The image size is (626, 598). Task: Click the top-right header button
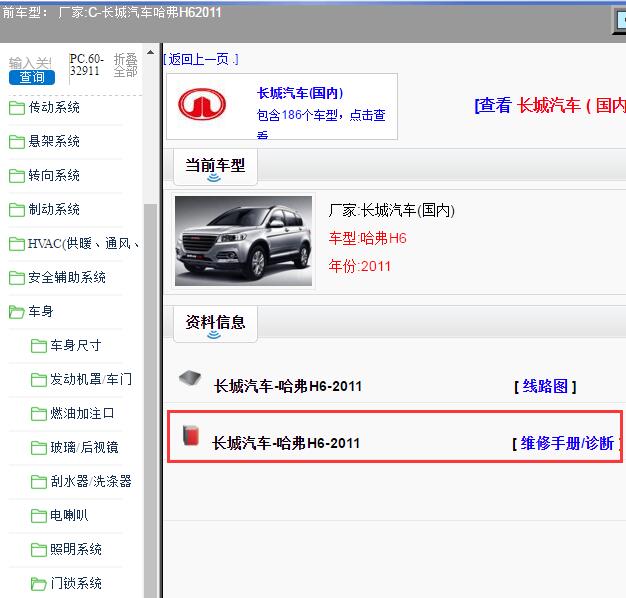[620, 20]
